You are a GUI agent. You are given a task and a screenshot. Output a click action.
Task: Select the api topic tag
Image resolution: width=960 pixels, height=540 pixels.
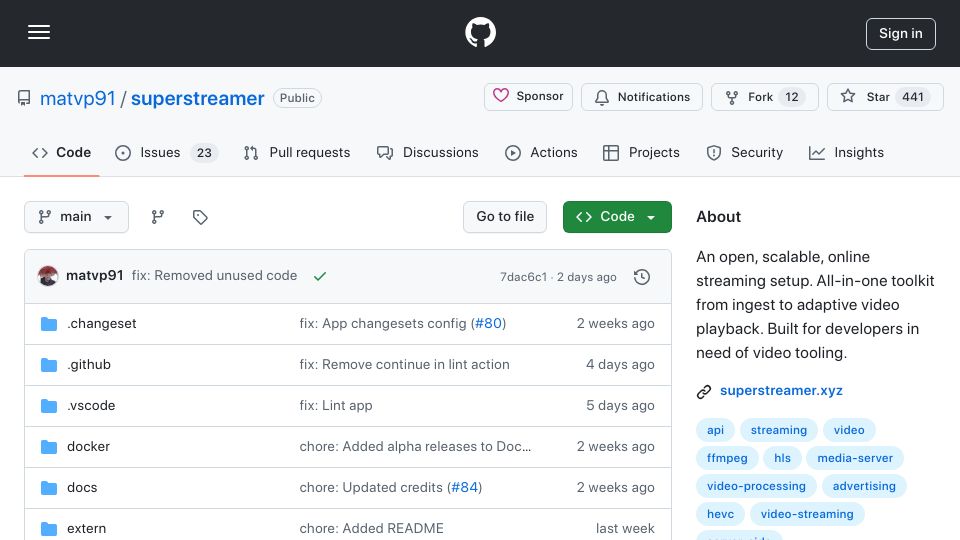[715, 430]
